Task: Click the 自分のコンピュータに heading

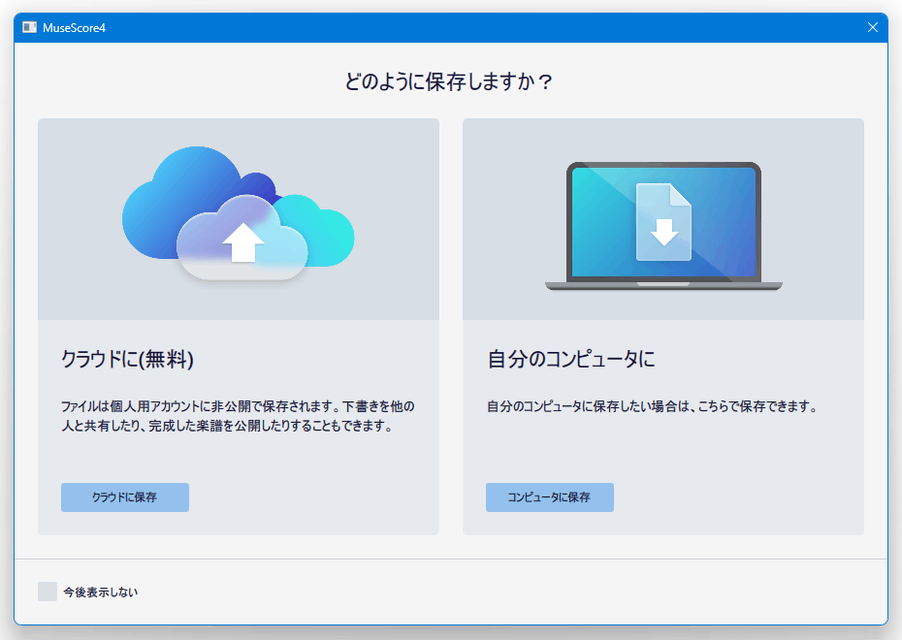Action: coord(571,359)
